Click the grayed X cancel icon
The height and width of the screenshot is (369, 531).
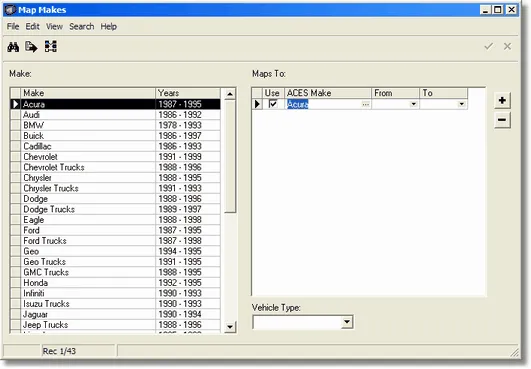507,46
